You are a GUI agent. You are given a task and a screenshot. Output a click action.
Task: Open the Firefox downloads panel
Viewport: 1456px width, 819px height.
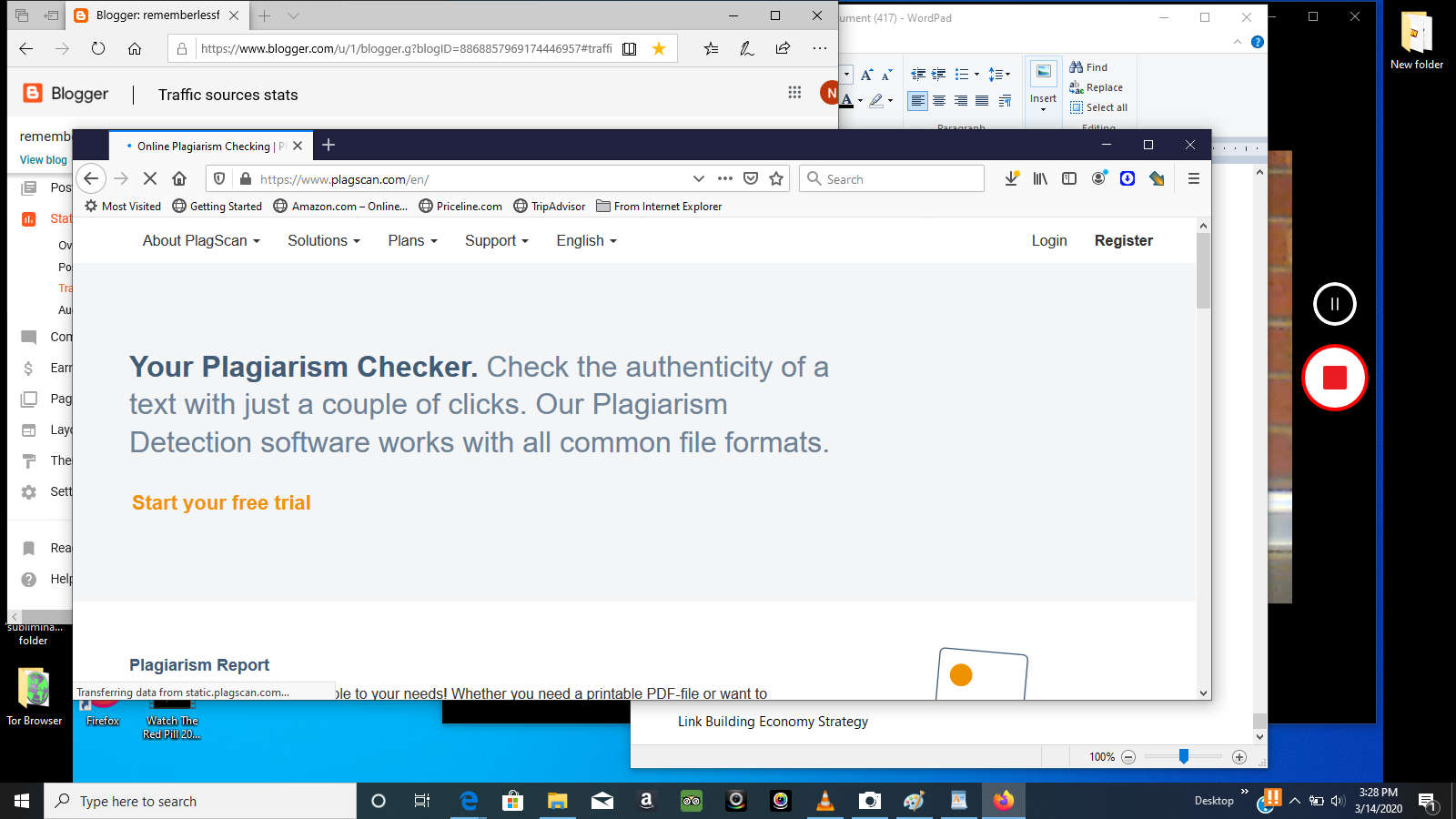pos(1011,178)
